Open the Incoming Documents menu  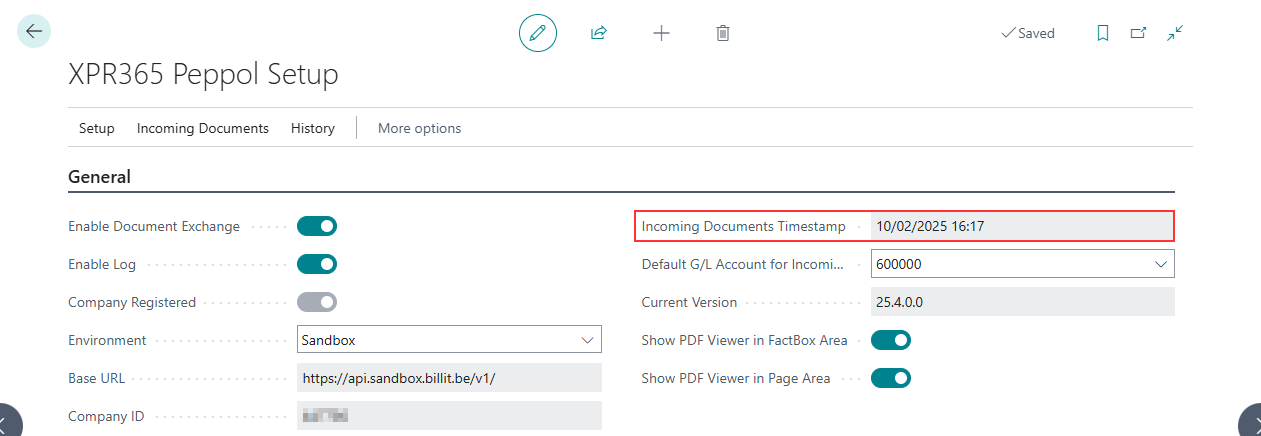click(x=203, y=128)
